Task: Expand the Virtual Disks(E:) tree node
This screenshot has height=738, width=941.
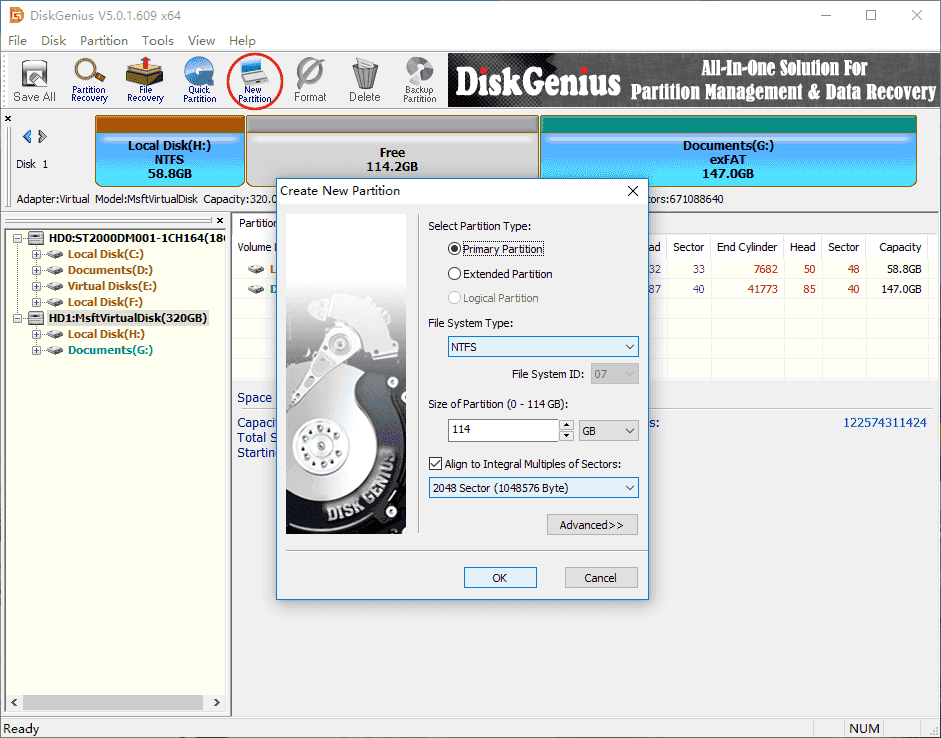Action: [x=37, y=286]
